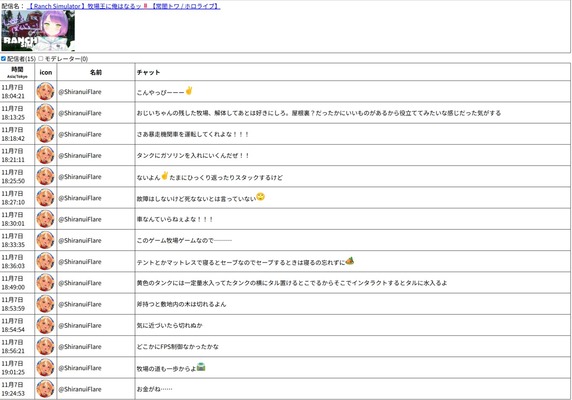Image resolution: width=572 pixels, height=400 pixels.
Task: Click the chat message 車なんていらねぇよな！！！
Action: pos(175,219)
